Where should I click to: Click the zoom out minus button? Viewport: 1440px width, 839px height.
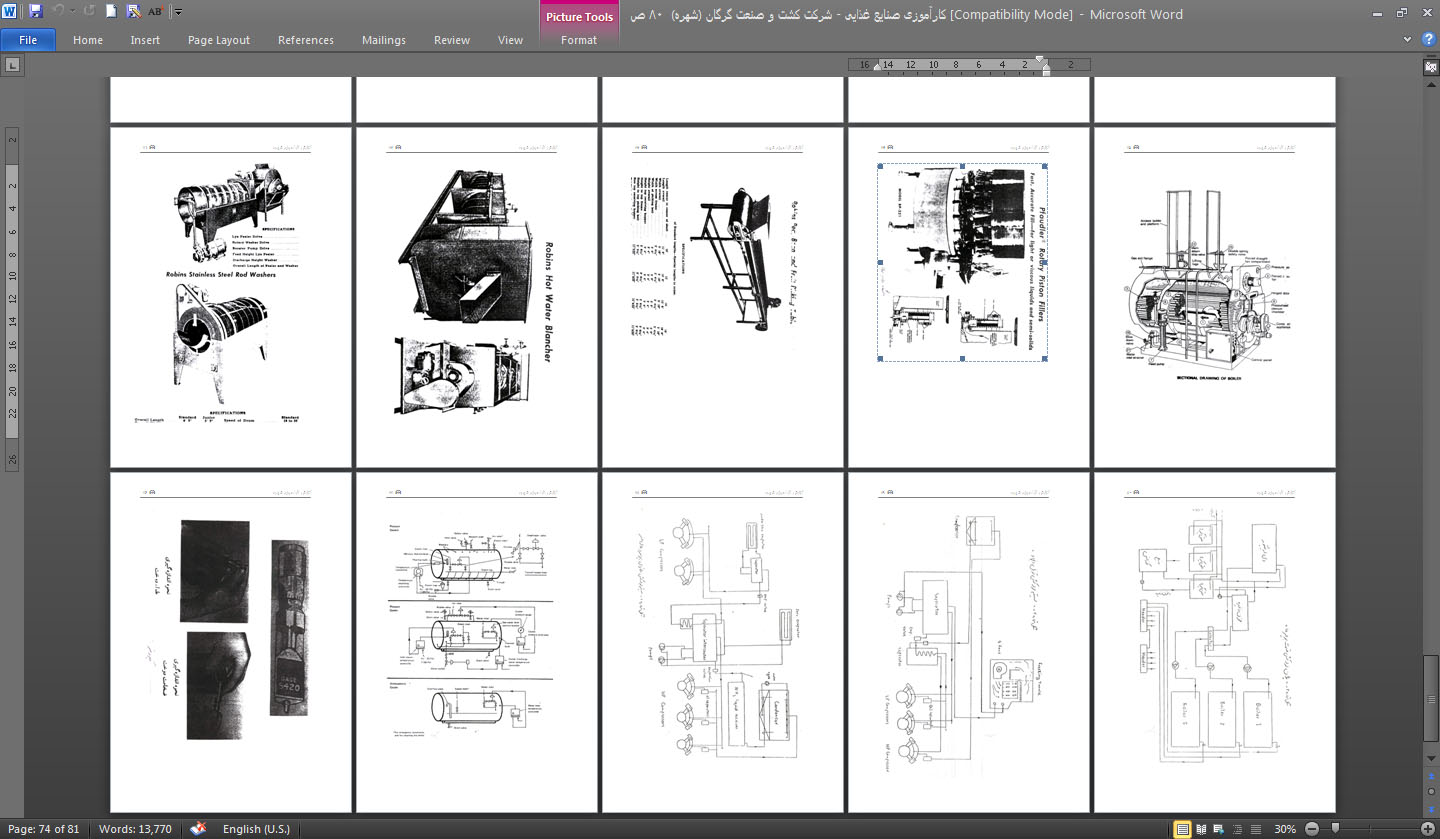(x=1311, y=829)
